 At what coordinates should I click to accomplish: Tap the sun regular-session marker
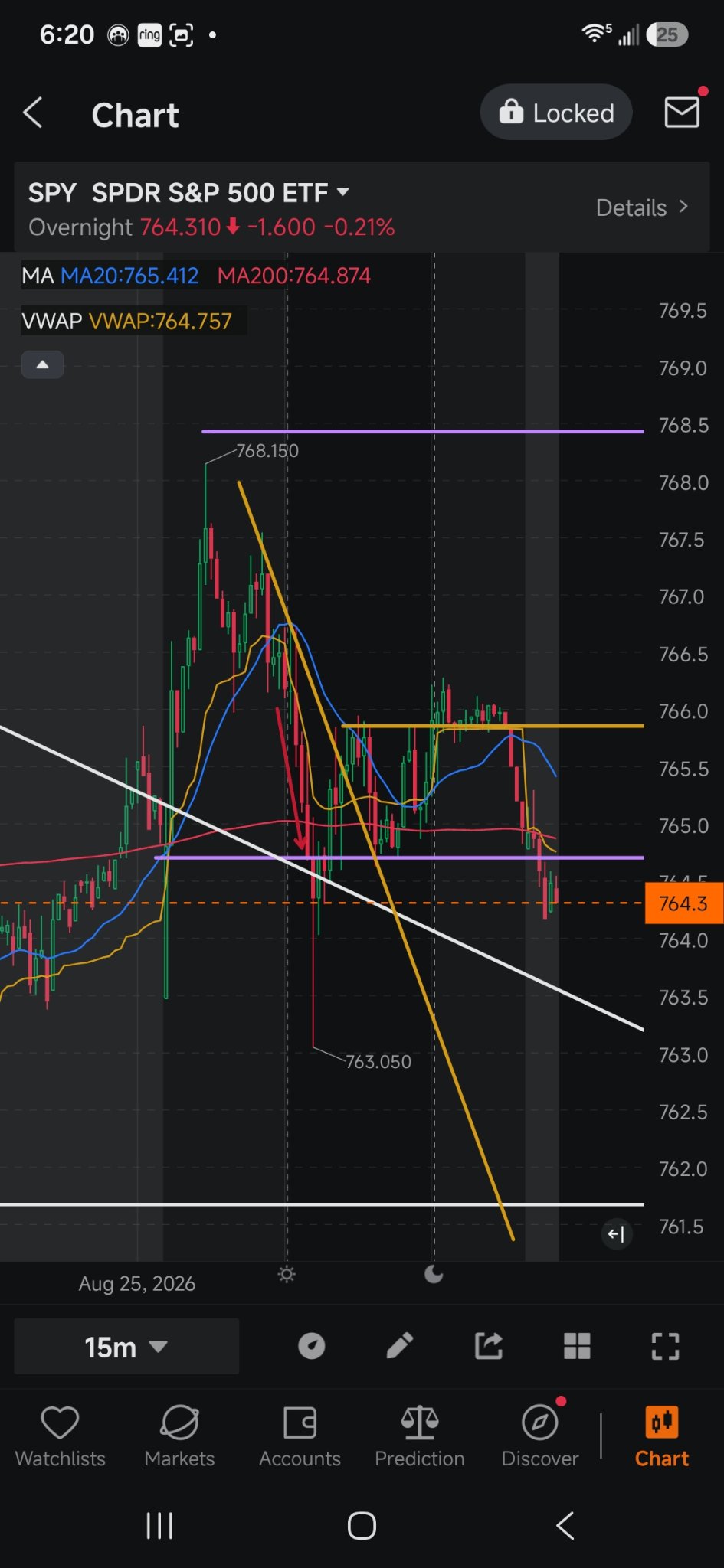287,1274
